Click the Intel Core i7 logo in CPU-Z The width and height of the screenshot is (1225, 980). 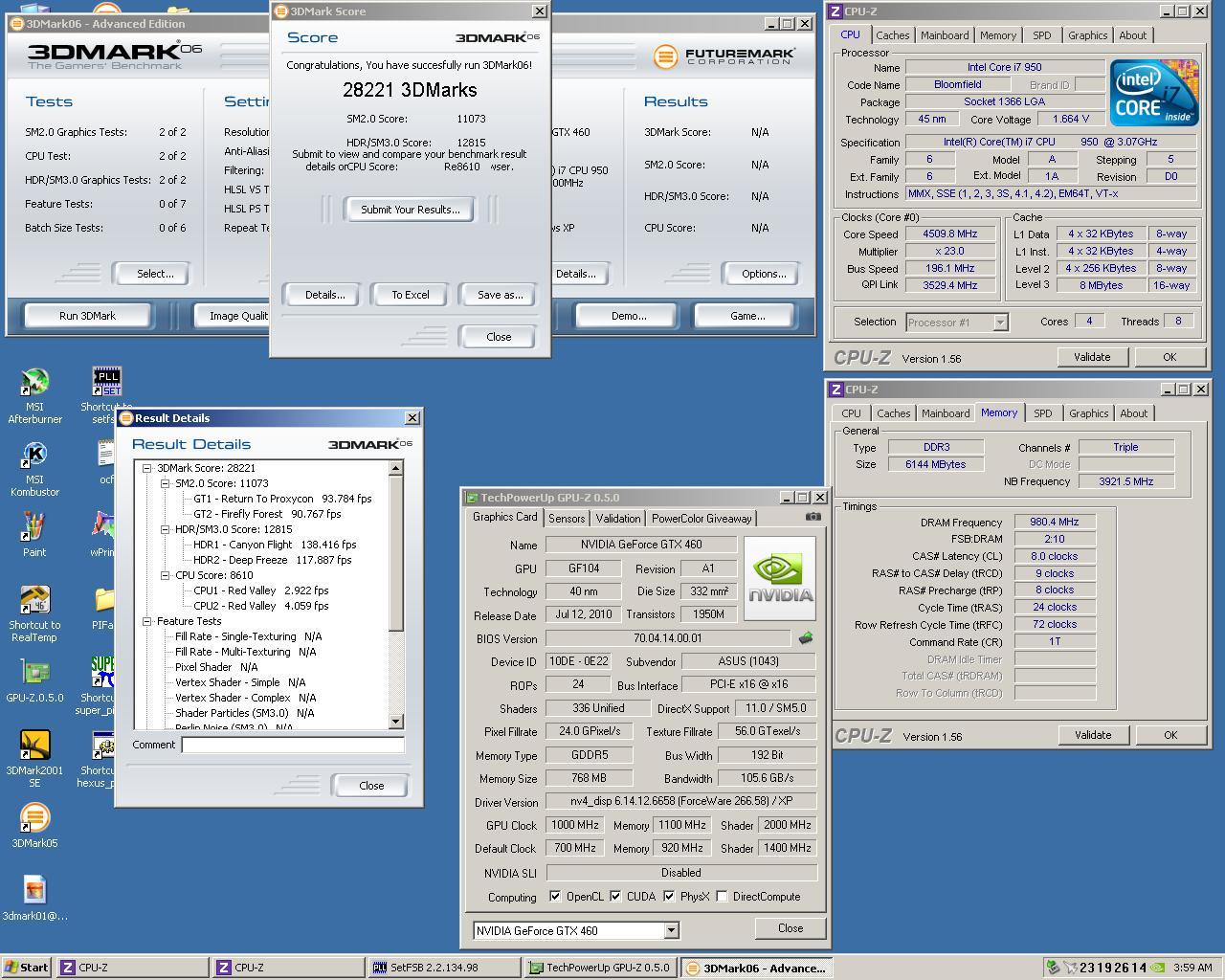coord(1154,93)
